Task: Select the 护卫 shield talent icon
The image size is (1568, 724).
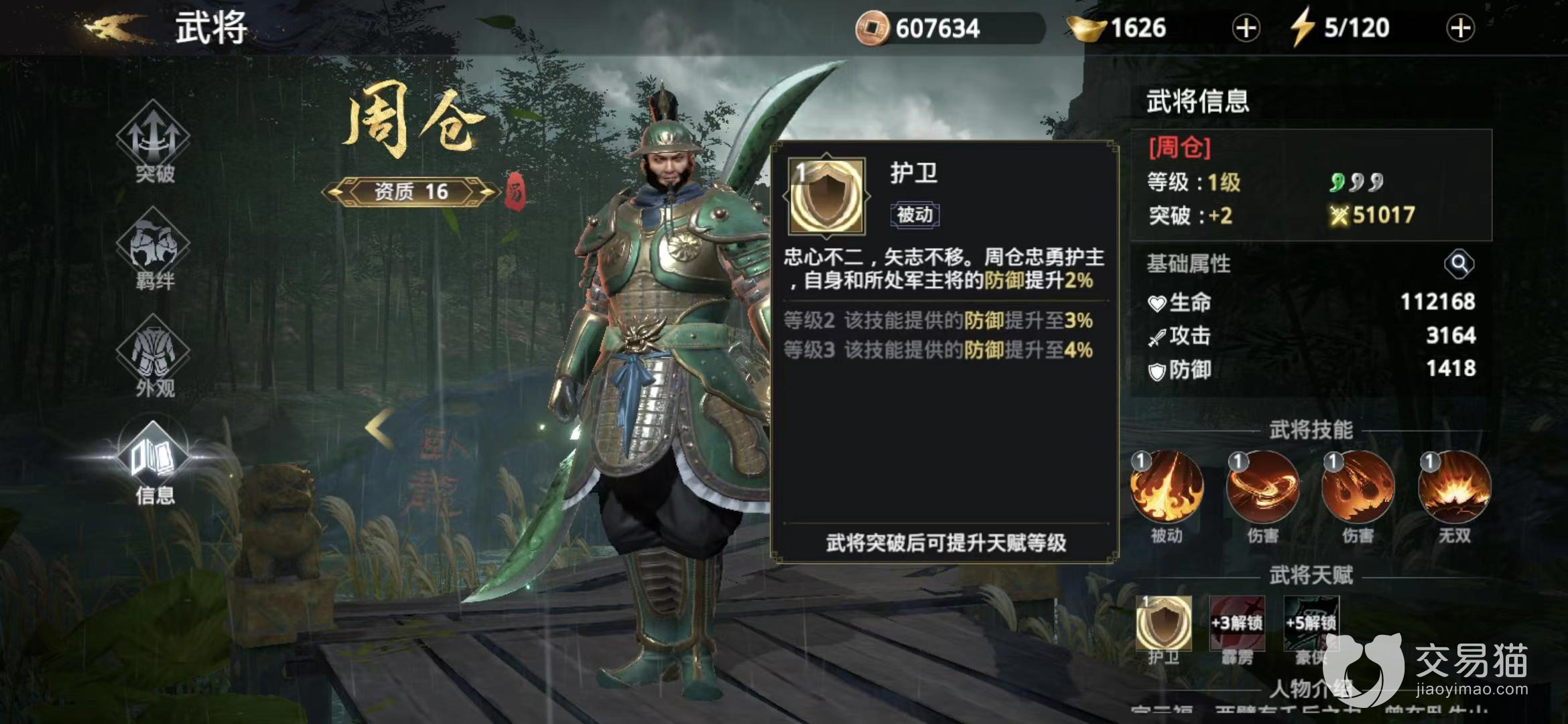Action: [x=1164, y=623]
